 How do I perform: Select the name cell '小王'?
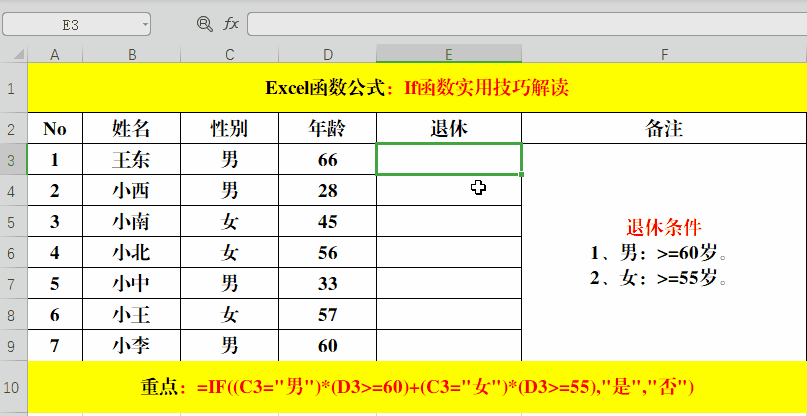tap(132, 314)
